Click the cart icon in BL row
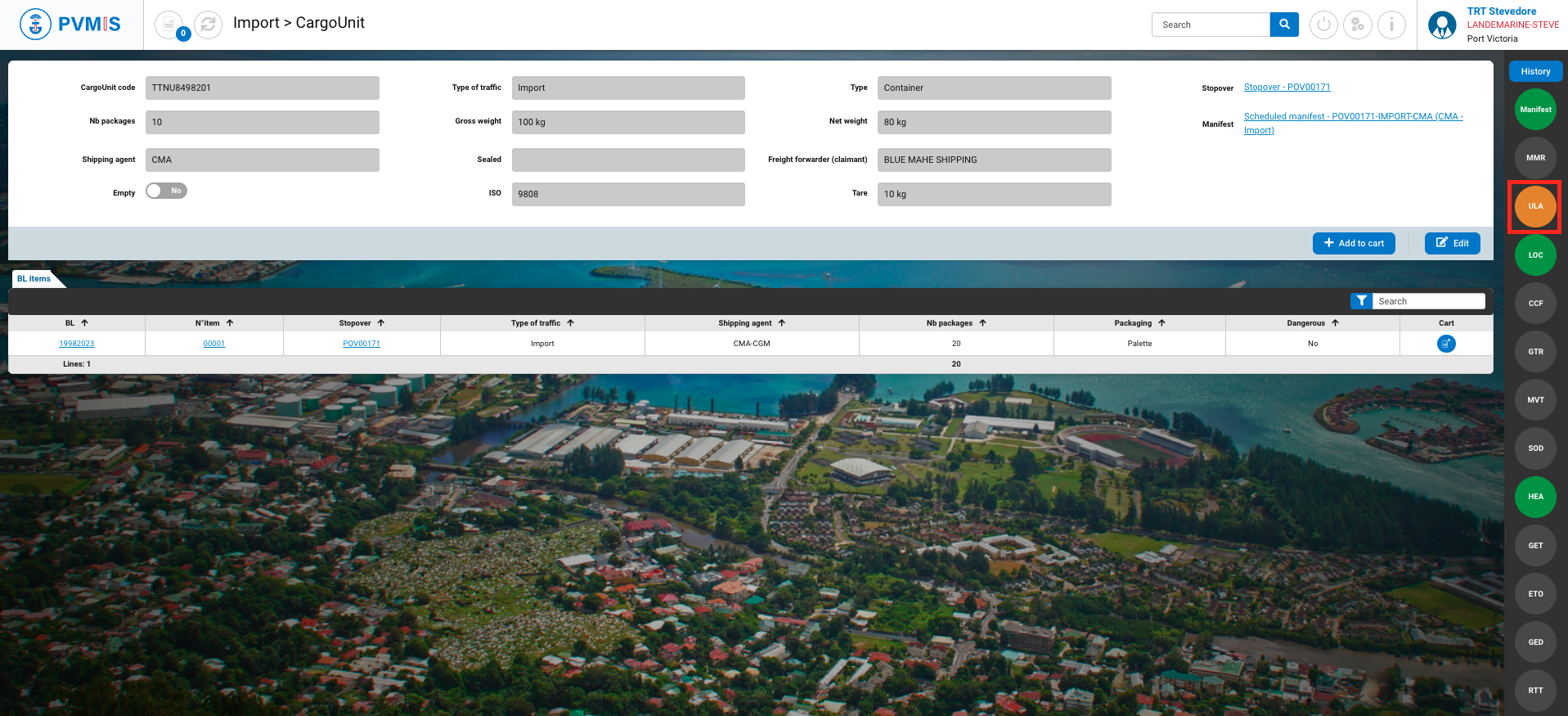 click(x=1446, y=344)
